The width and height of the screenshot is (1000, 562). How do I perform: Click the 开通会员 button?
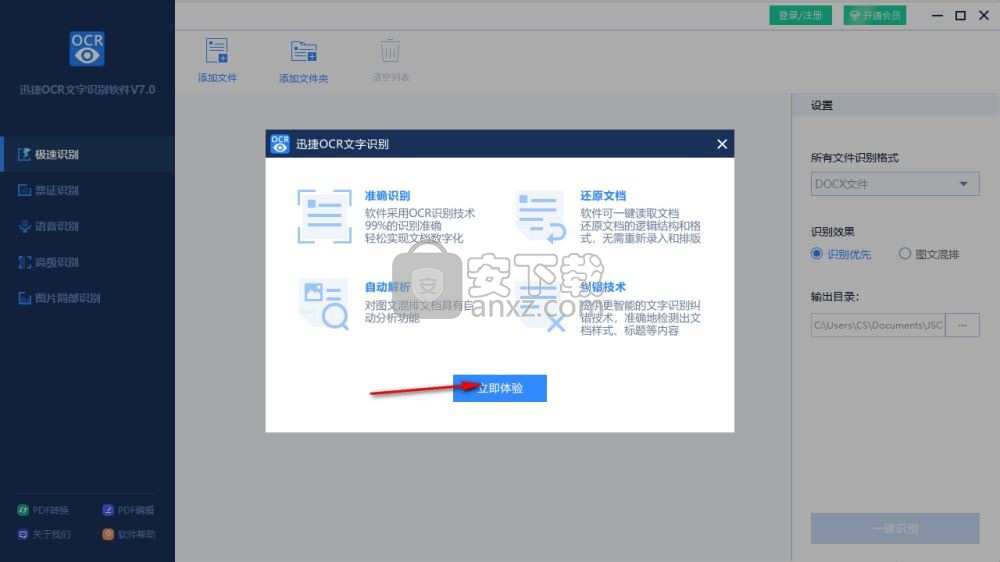874,15
